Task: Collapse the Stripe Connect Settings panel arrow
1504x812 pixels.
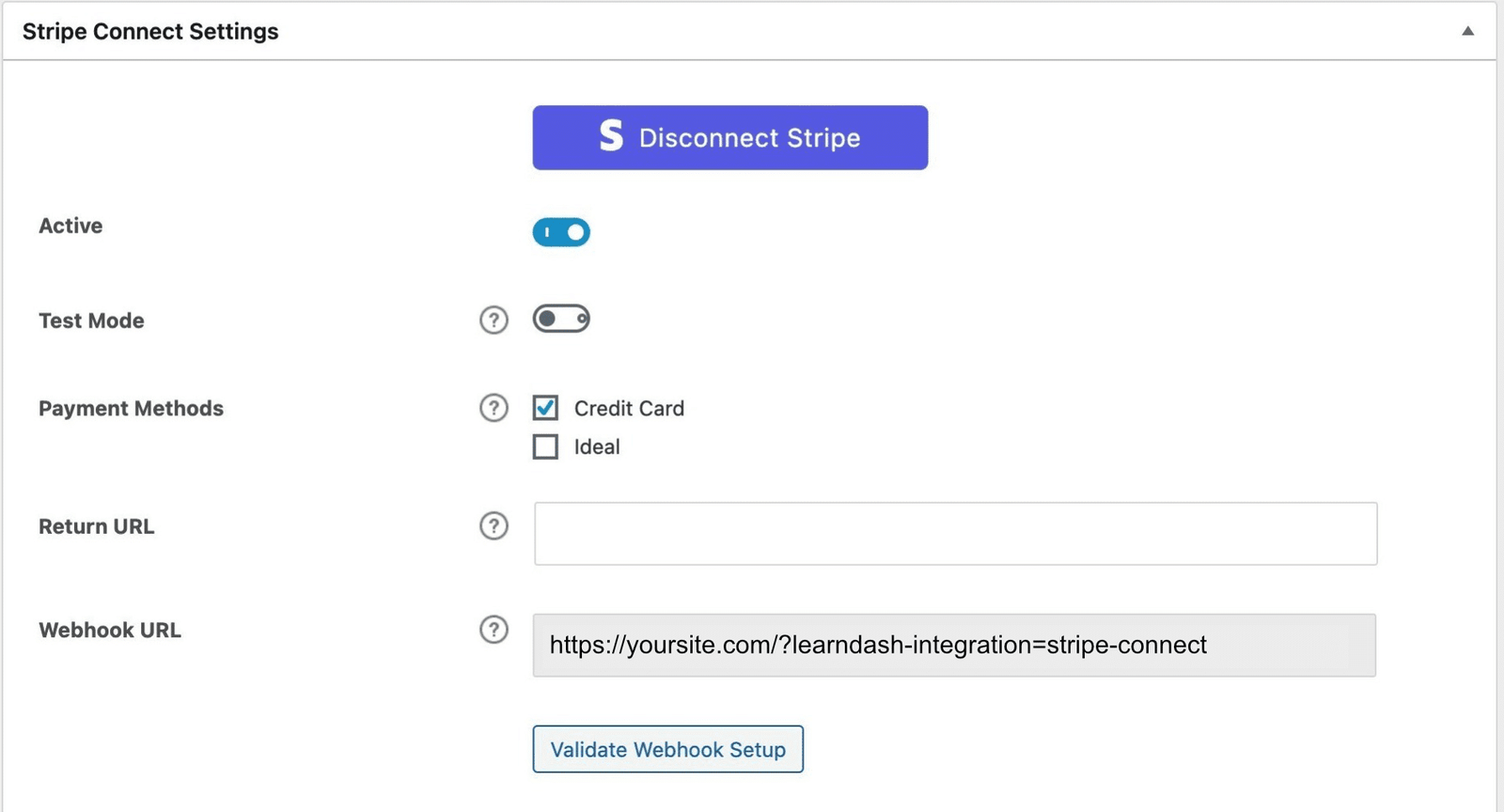Action: pos(1467,31)
